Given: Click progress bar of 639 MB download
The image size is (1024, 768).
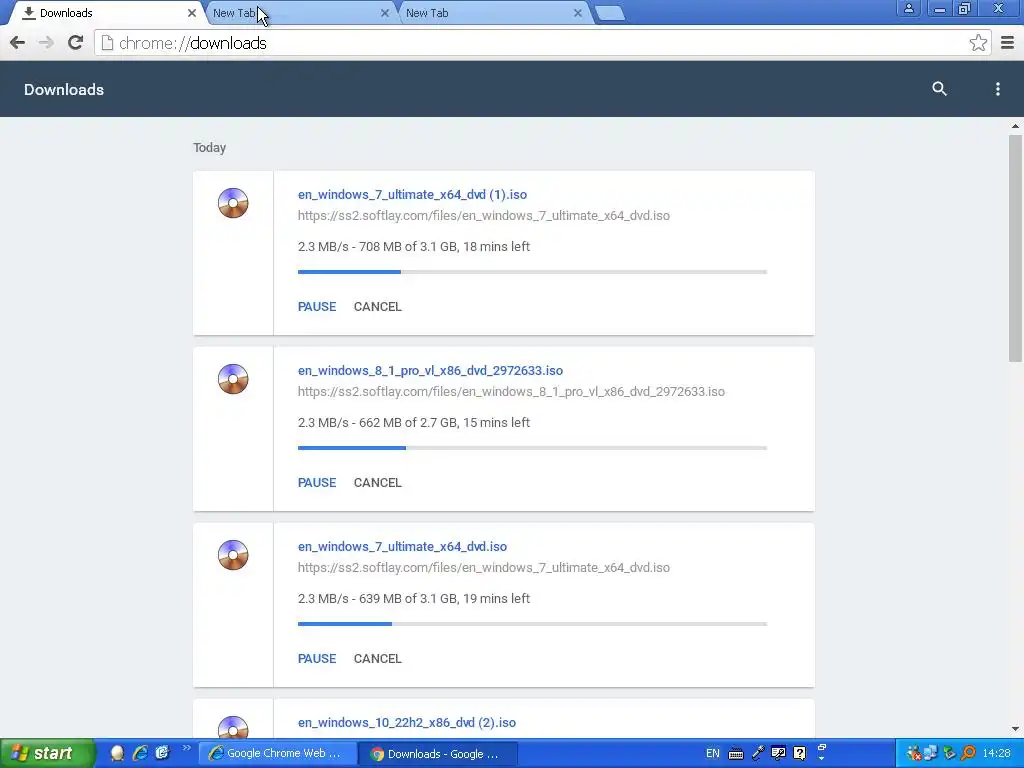Looking at the screenshot, I should [x=532, y=624].
